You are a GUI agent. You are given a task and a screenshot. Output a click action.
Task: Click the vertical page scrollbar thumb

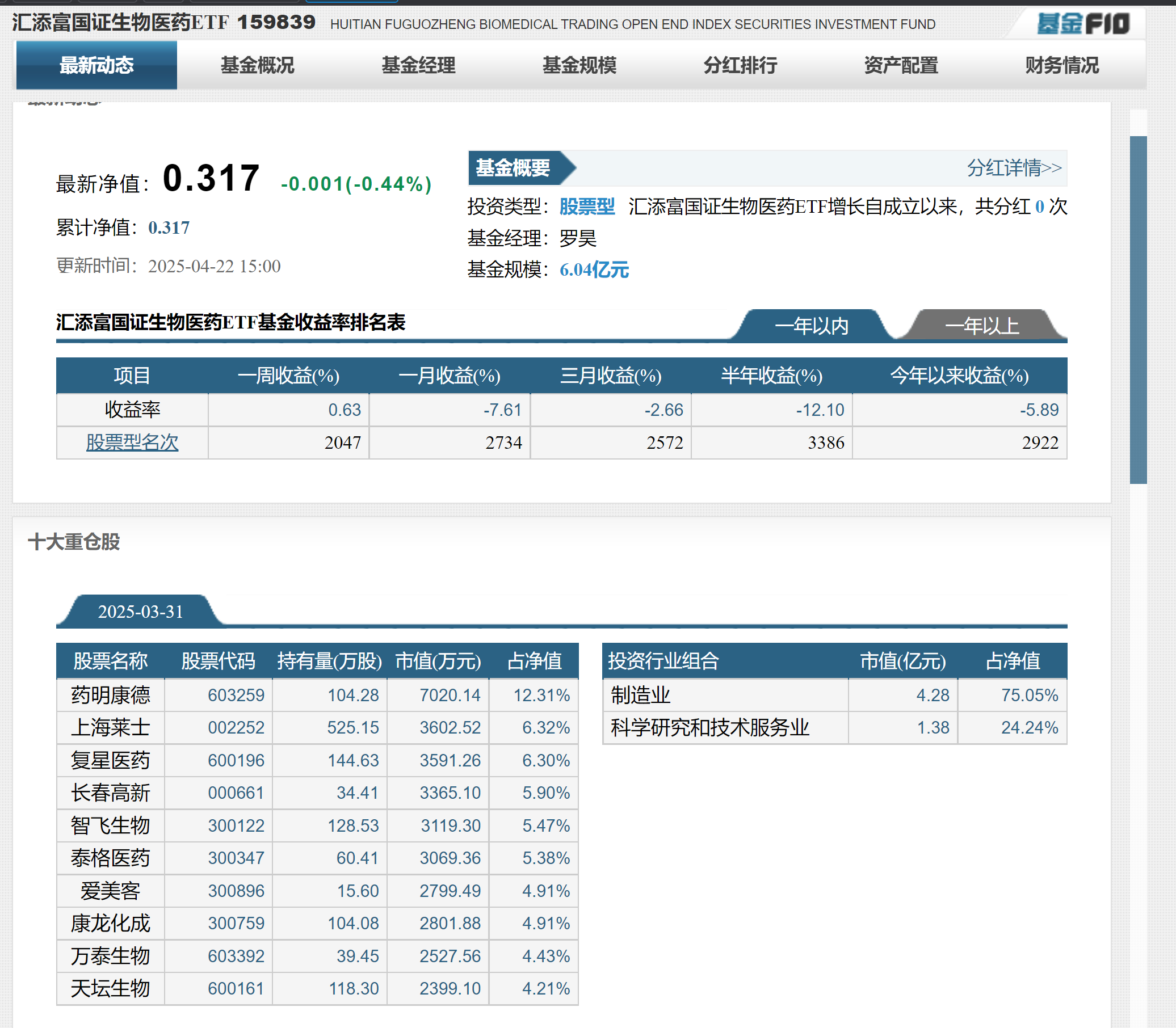click(x=1137, y=310)
